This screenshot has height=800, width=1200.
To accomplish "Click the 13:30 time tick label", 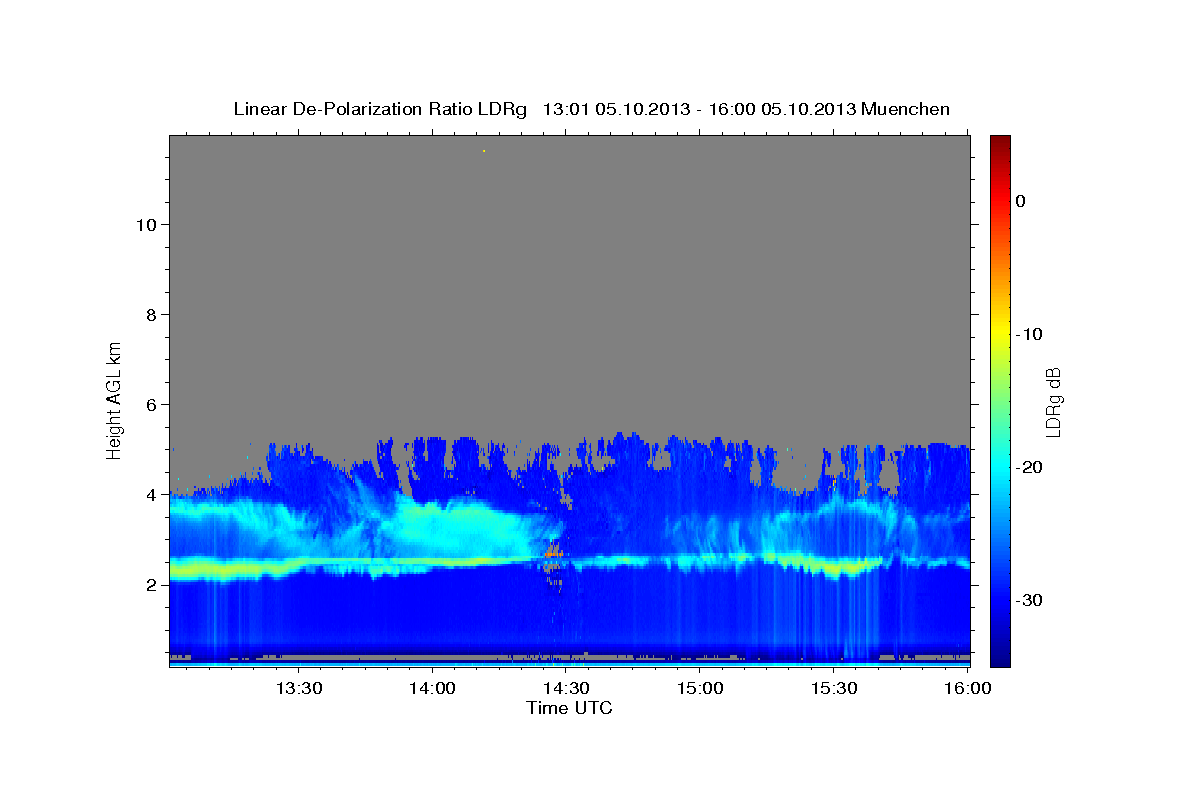I will [298, 690].
